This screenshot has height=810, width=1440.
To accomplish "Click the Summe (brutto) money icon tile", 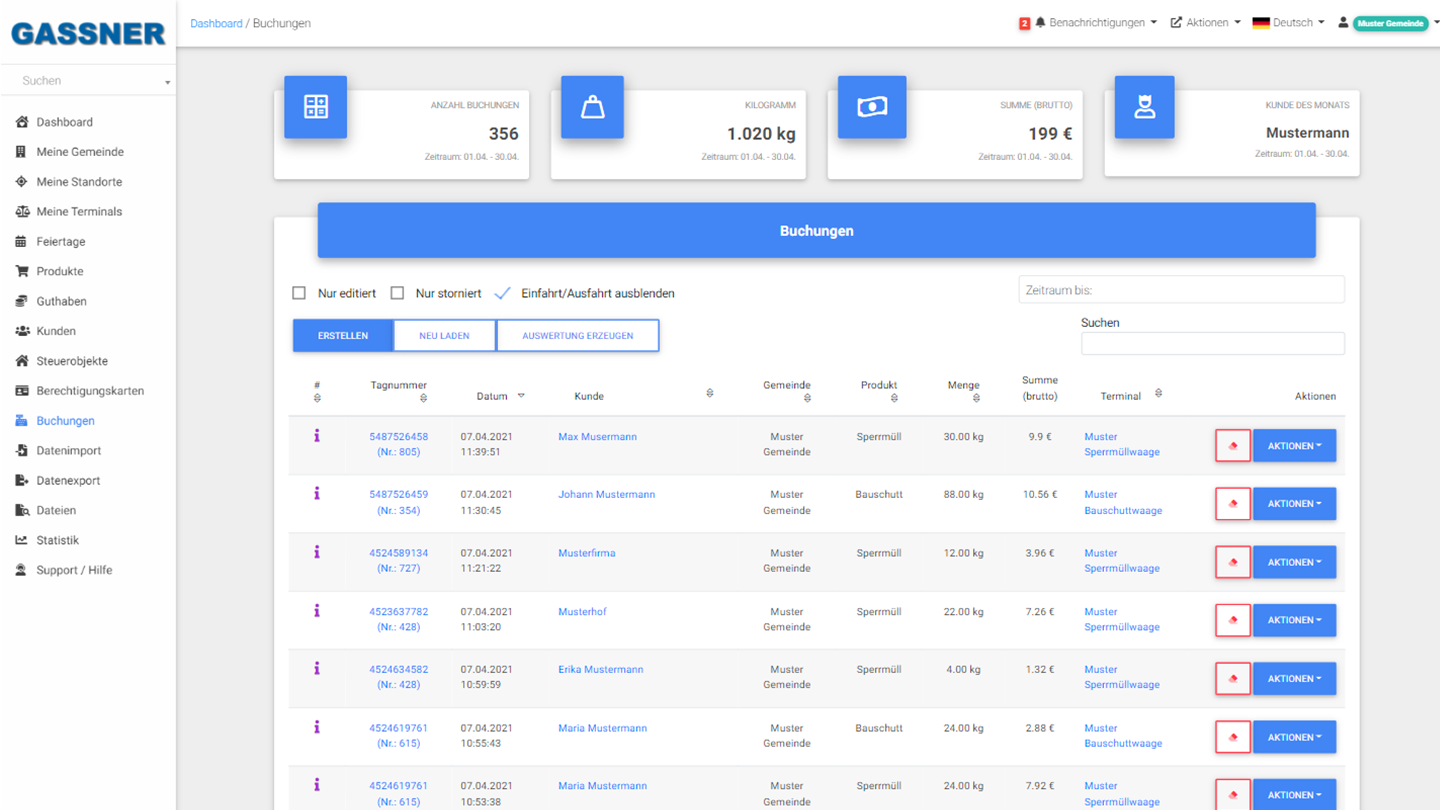I will pos(872,107).
